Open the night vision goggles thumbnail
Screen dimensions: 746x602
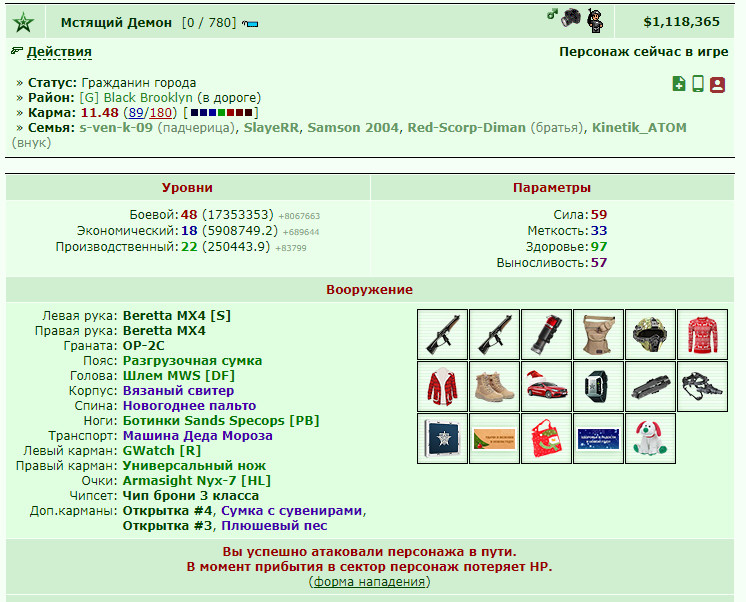click(x=702, y=386)
